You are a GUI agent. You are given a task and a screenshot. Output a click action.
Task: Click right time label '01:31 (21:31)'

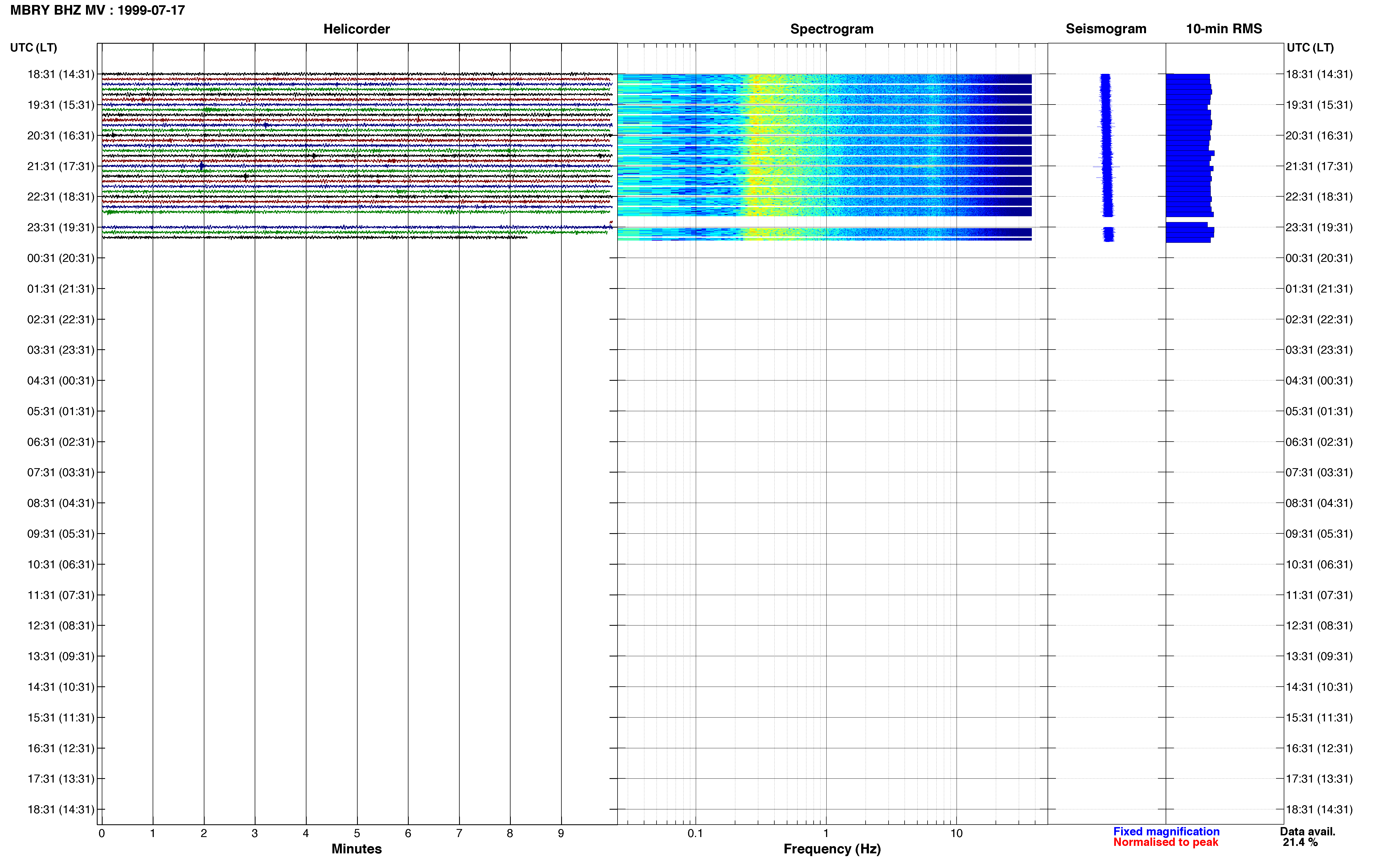[1319, 288]
